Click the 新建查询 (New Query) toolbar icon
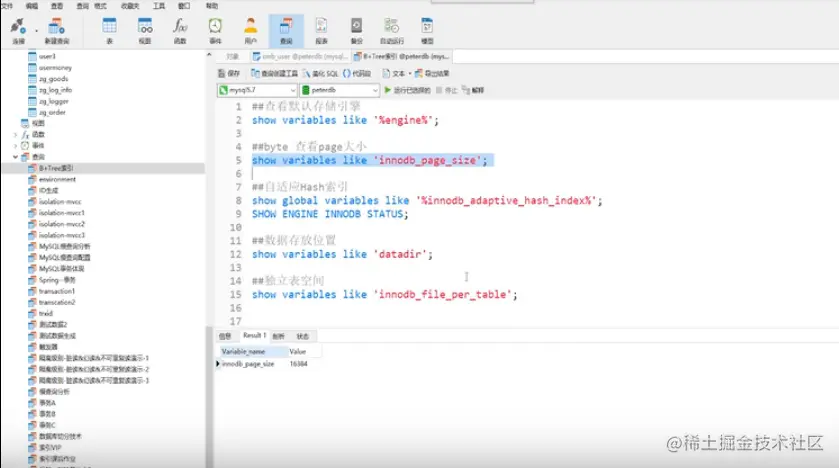The height and width of the screenshot is (468, 839). tap(56, 30)
